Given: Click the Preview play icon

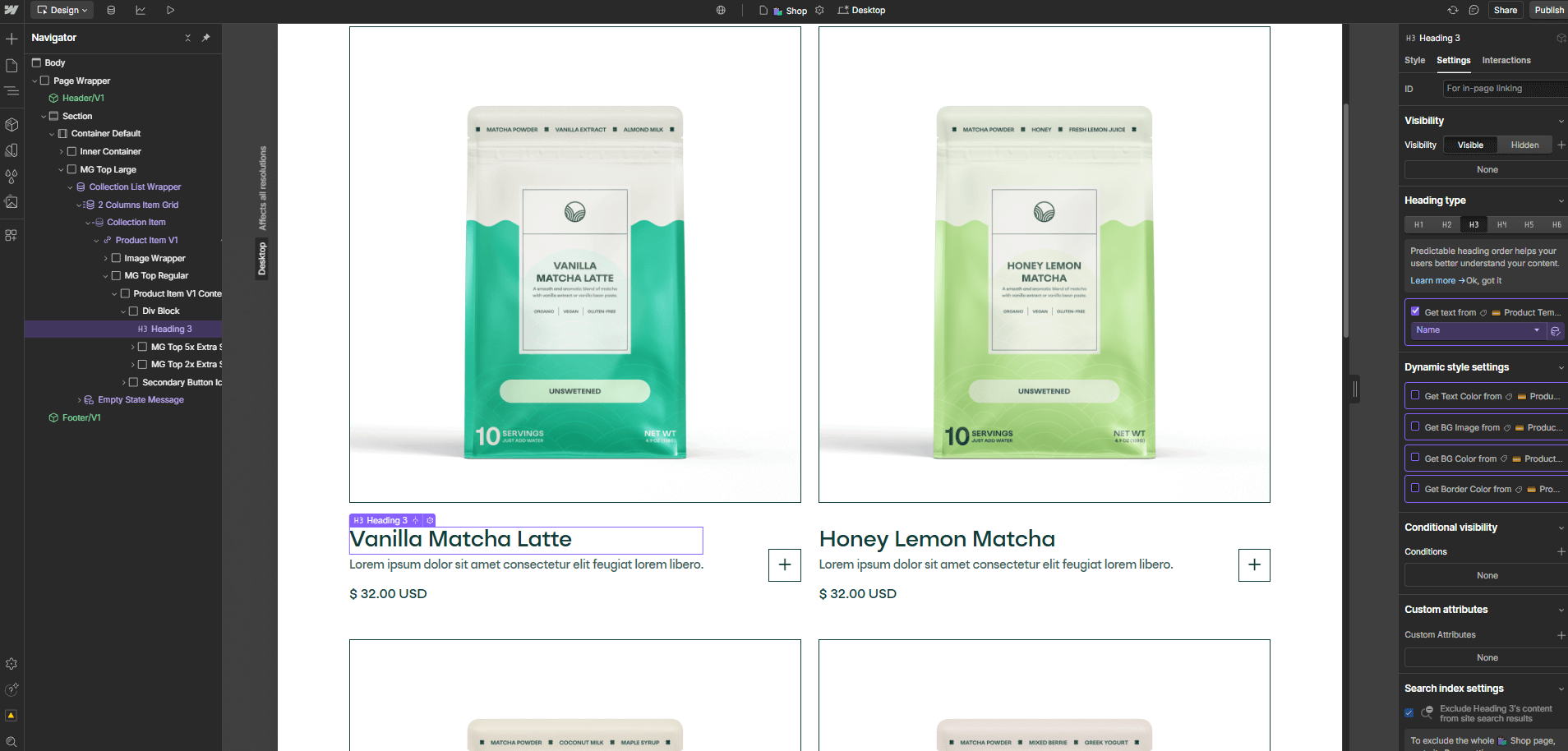Looking at the screenshot, I should (x=170, y=10).
